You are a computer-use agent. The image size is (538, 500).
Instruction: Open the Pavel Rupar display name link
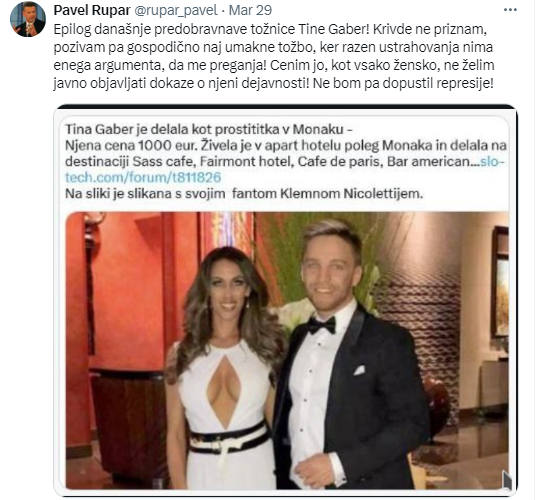click(x=92, y=10)
